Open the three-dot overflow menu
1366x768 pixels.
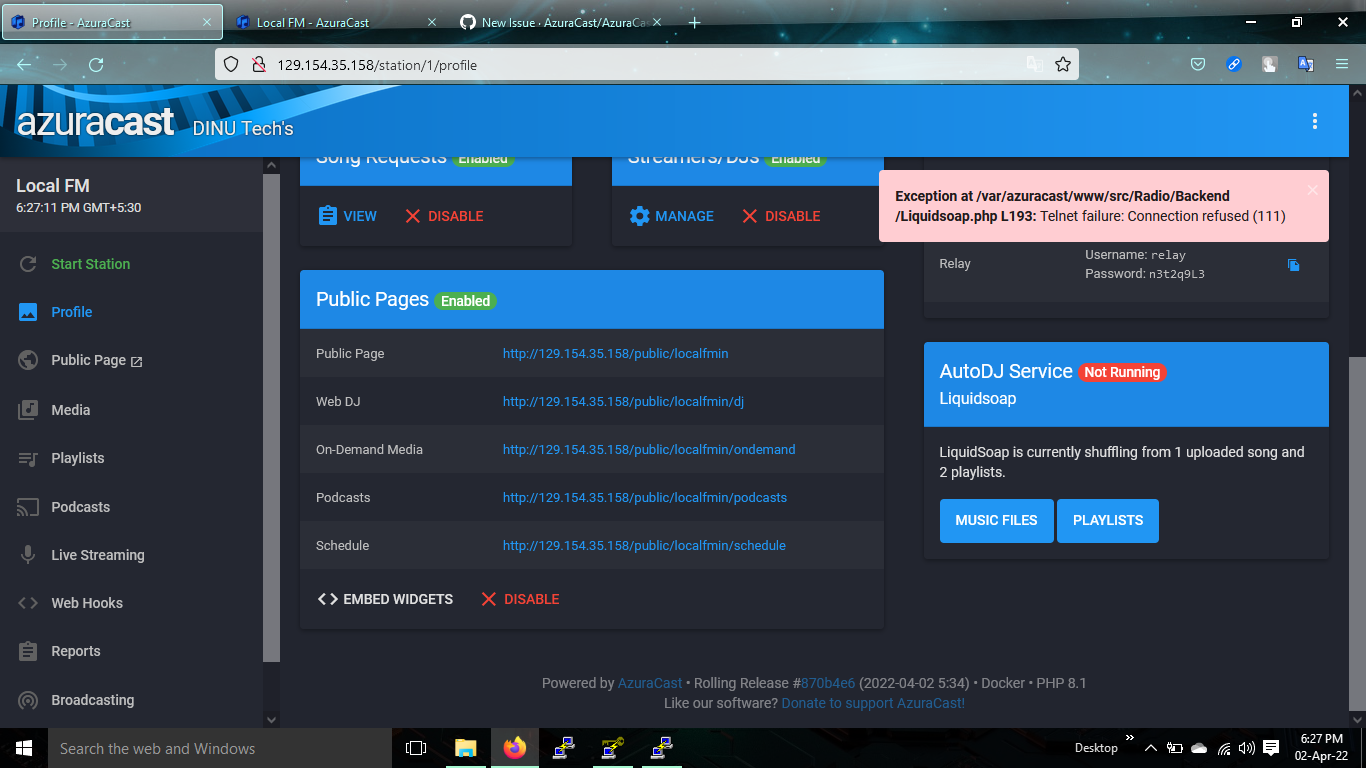[1315, 121]
